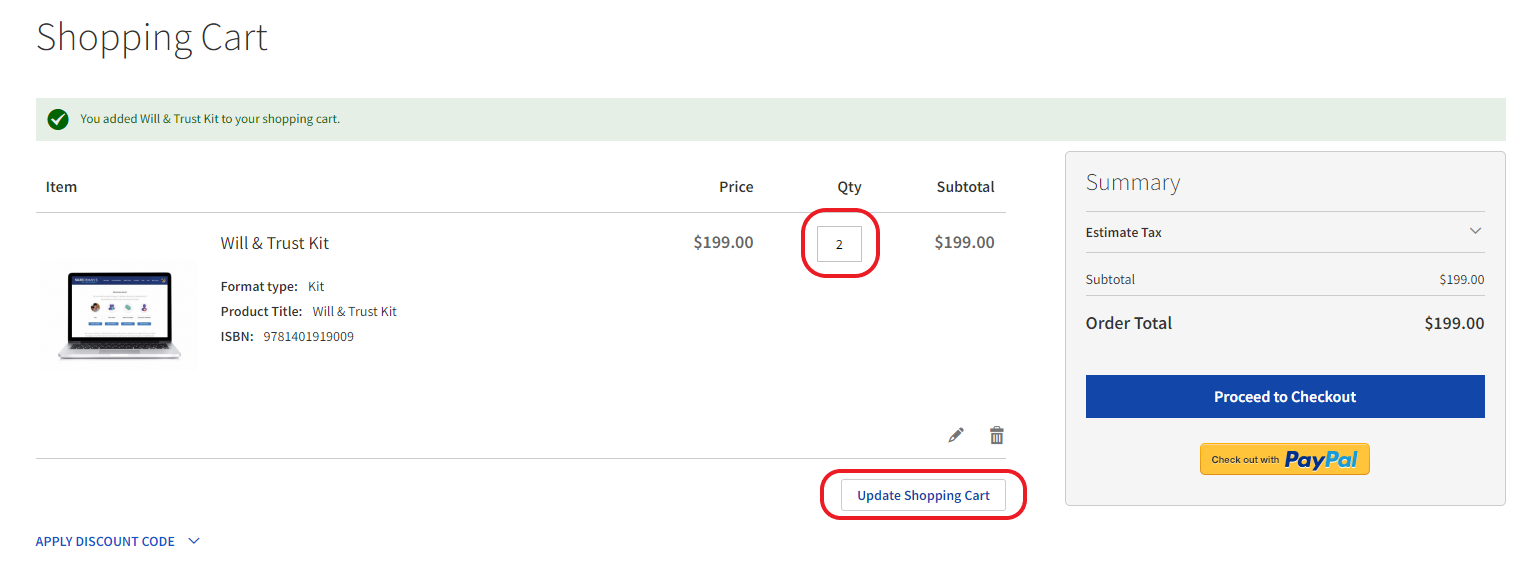Image resolution: width=1532 pixels, height=570 pixels.
Task: Click the Price column header
Action: [x=736, y=187]
